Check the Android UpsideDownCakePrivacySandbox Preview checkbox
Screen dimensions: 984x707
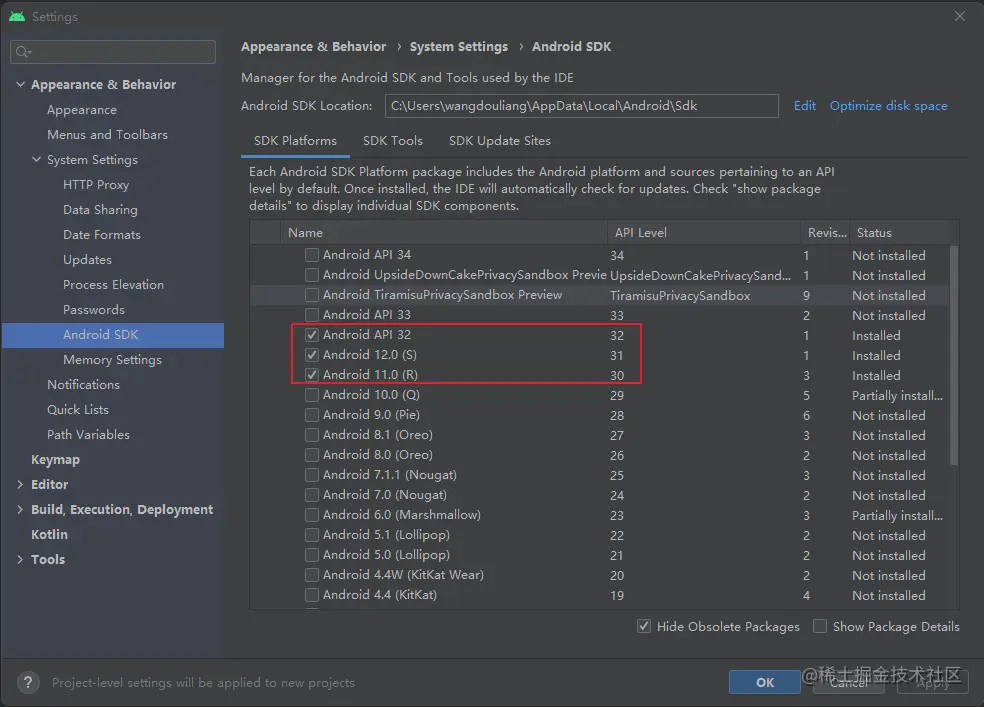coord(311,275)
